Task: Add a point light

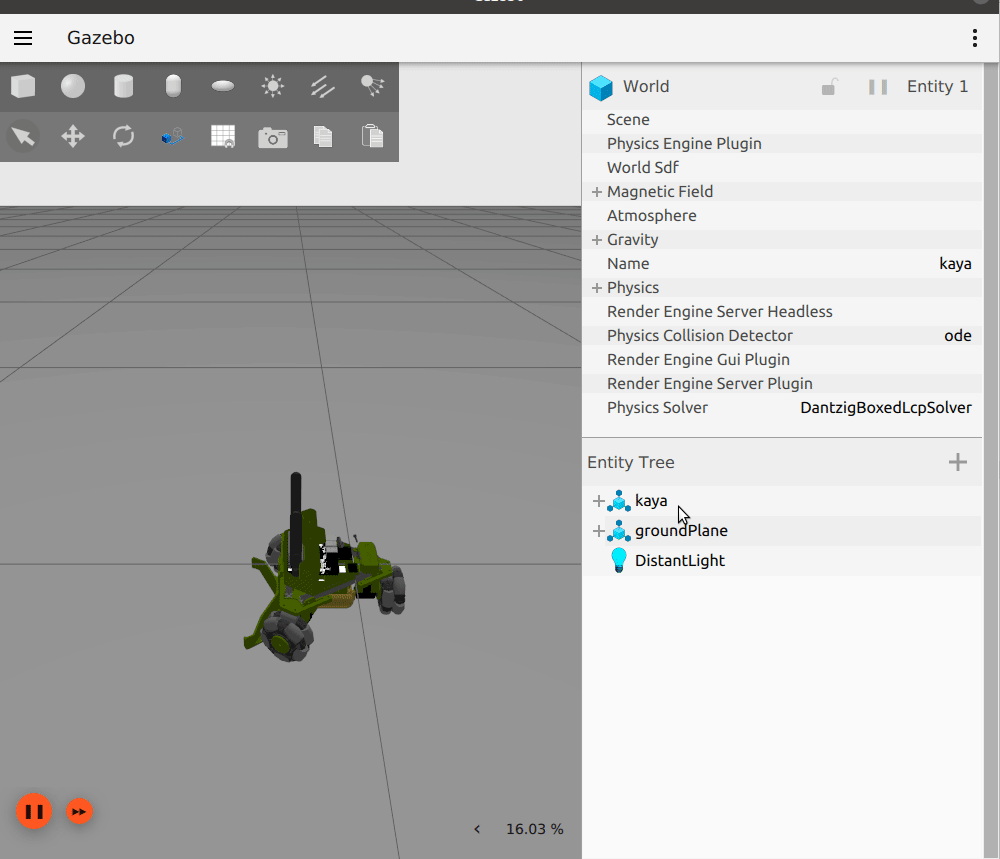Action: point(272,86)
